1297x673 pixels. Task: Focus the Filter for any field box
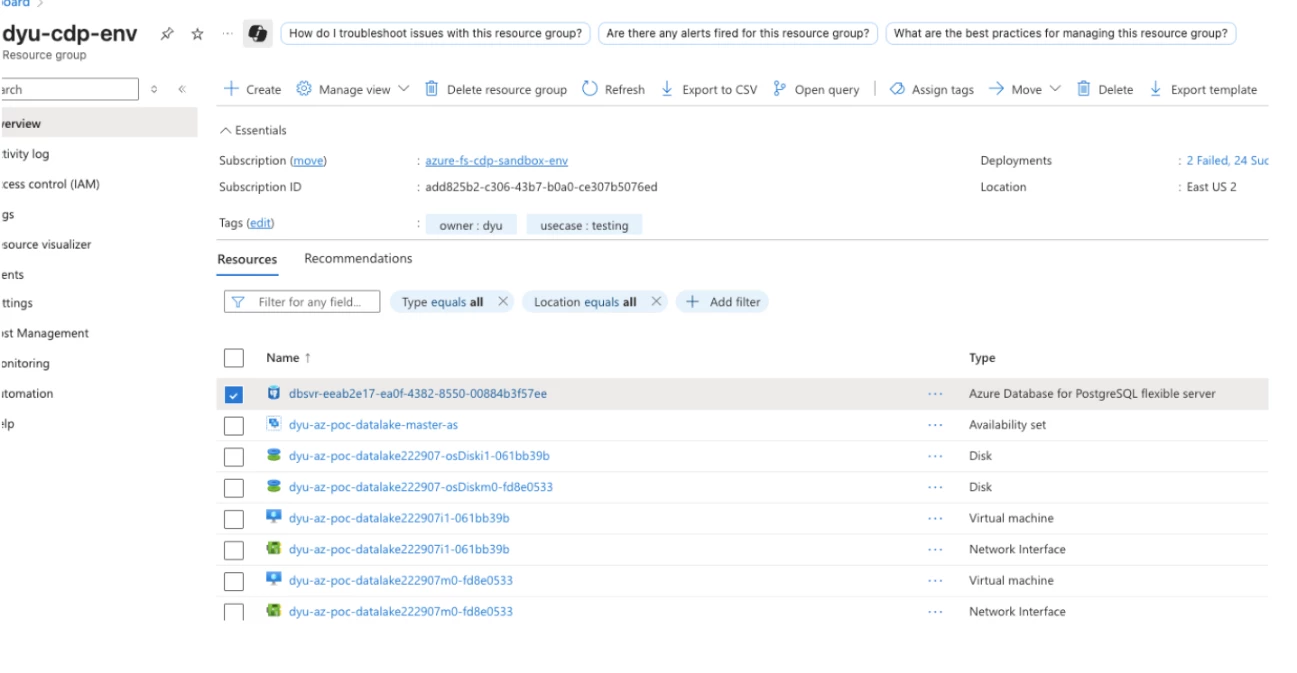(302, 302)
